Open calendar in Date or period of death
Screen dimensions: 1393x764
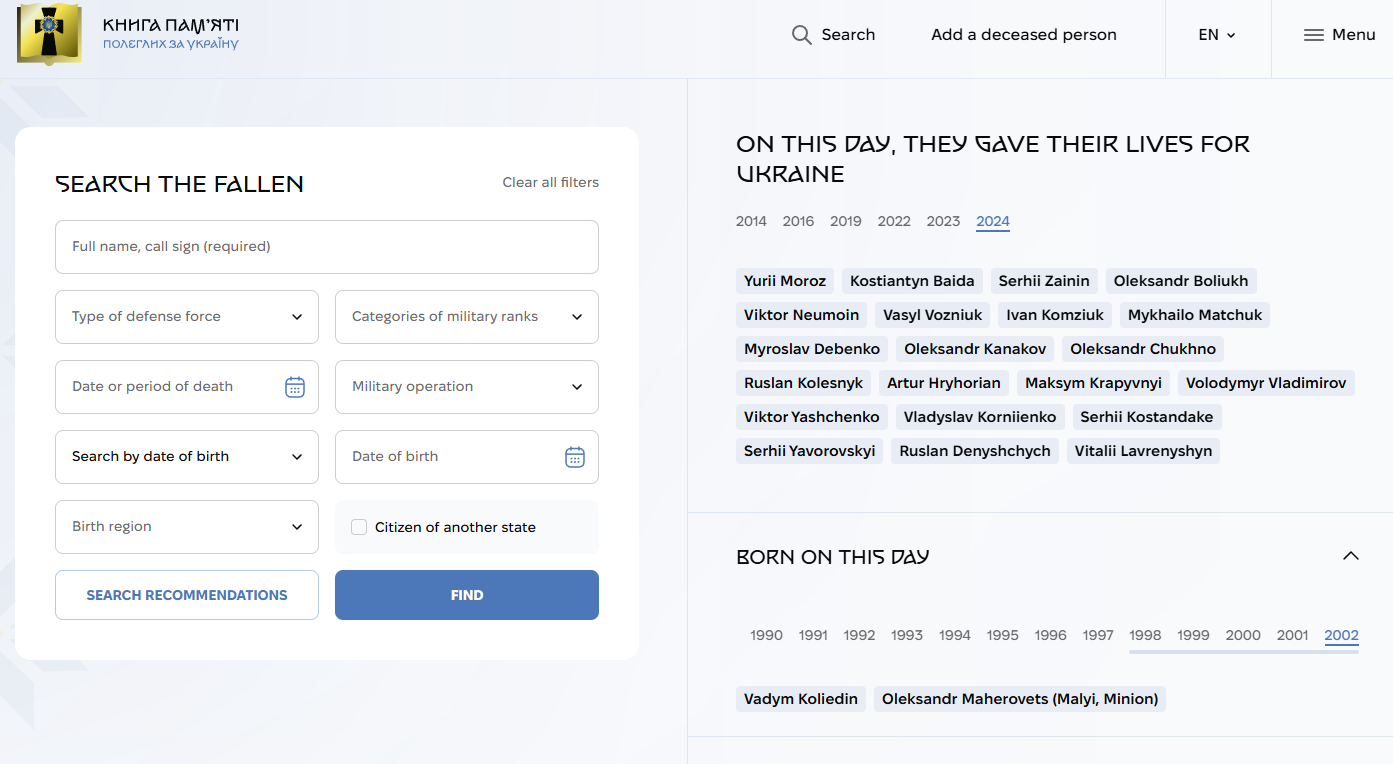click(x=294, y=387)
